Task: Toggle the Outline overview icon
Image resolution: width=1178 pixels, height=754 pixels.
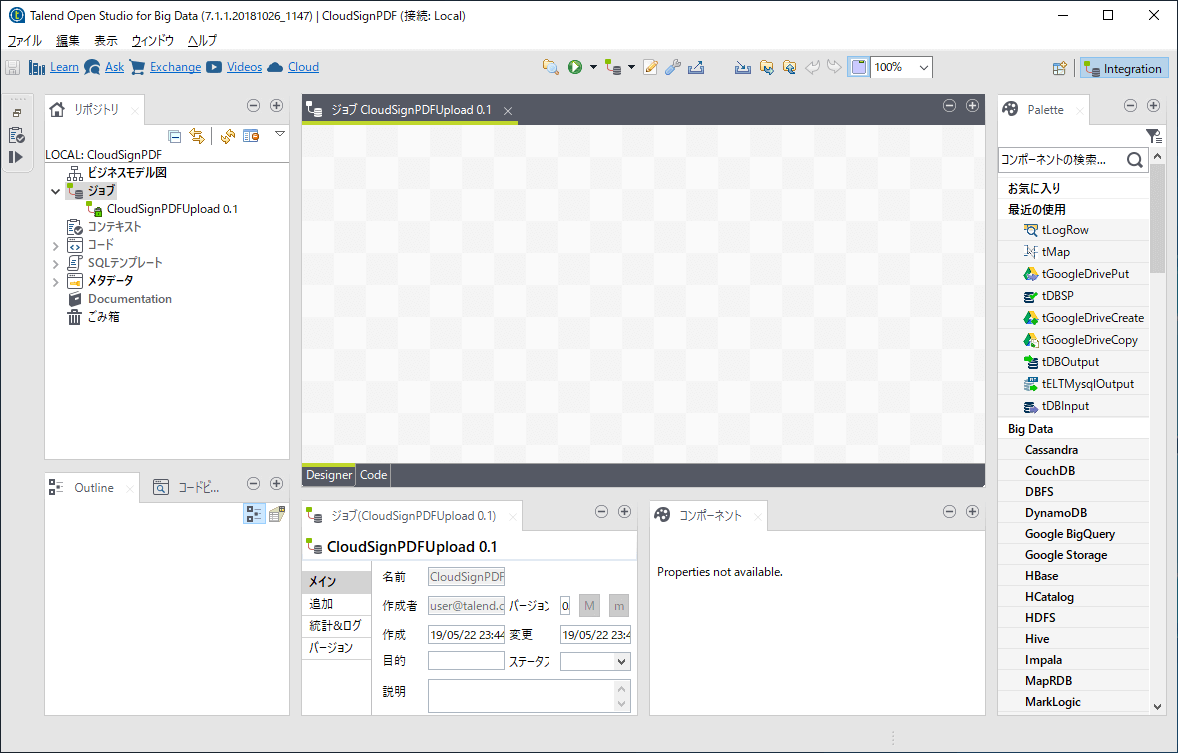Action: click(x=277, y=514)
